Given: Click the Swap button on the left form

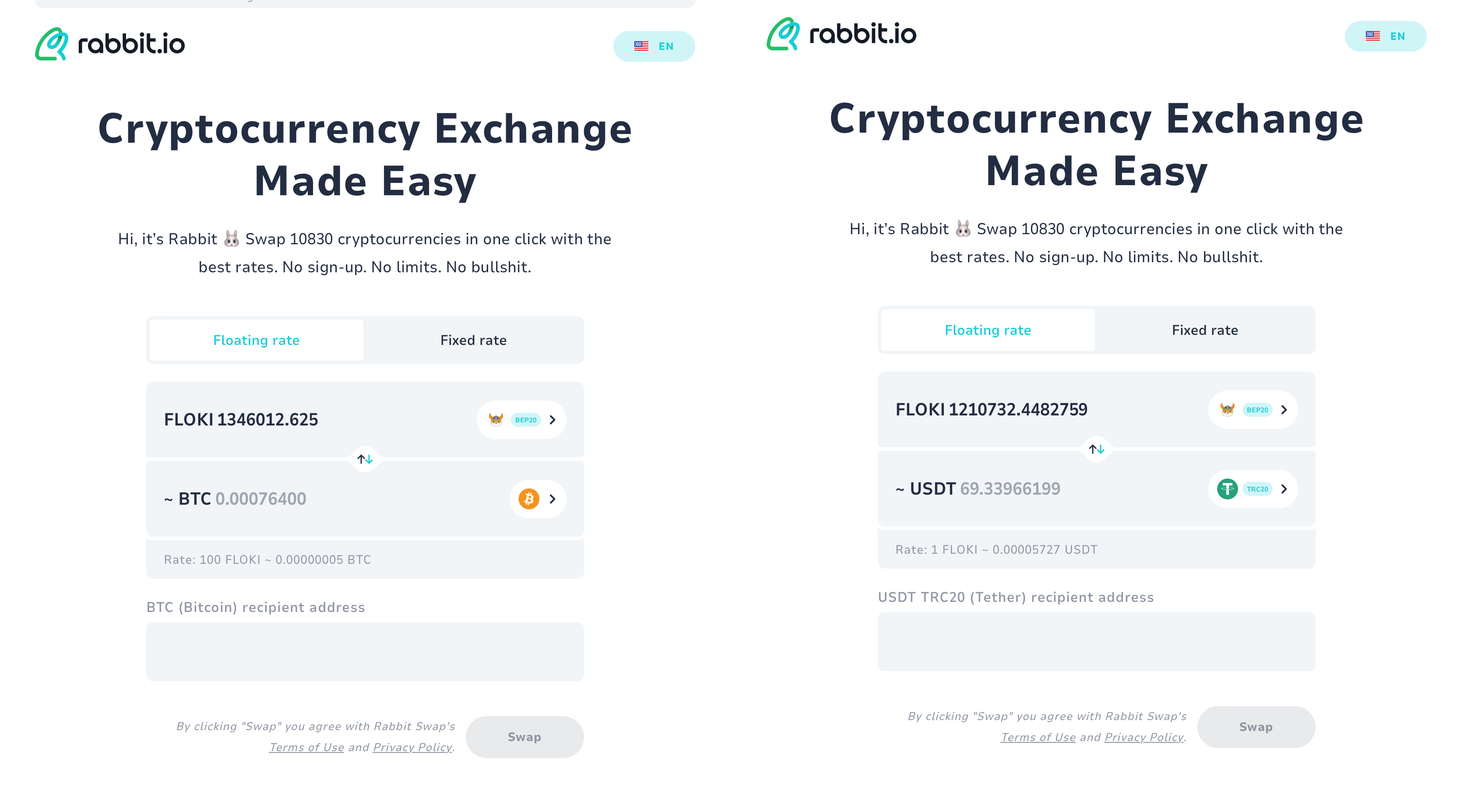Looking at the screenshot, I should point(524,736).
